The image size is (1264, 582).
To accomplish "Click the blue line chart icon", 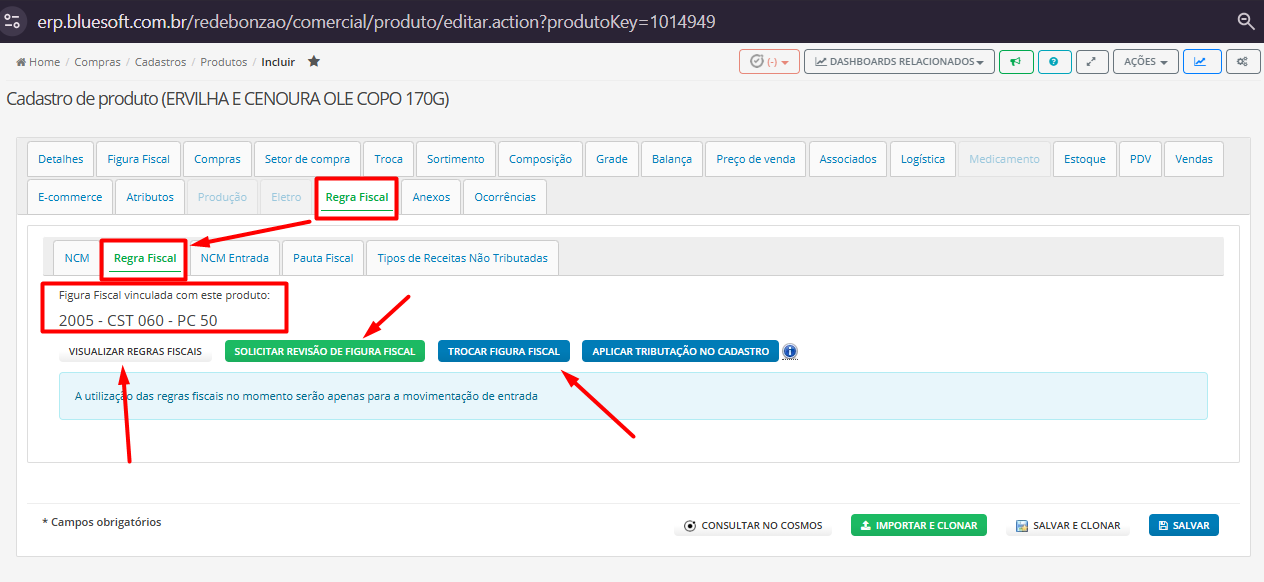I will 1201,62.
